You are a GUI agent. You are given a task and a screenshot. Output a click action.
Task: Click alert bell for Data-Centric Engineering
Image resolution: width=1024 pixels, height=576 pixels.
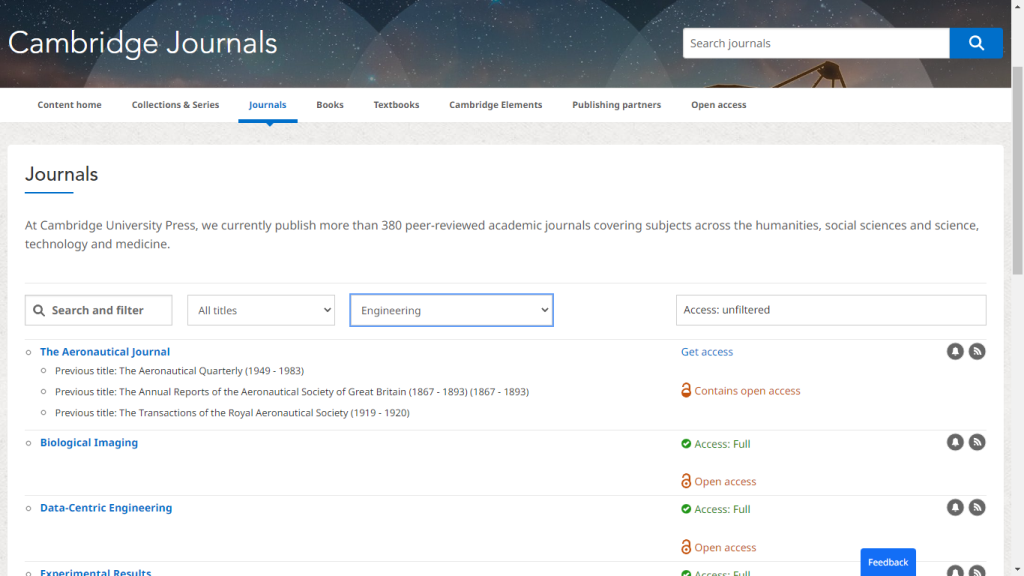(955, 507)
